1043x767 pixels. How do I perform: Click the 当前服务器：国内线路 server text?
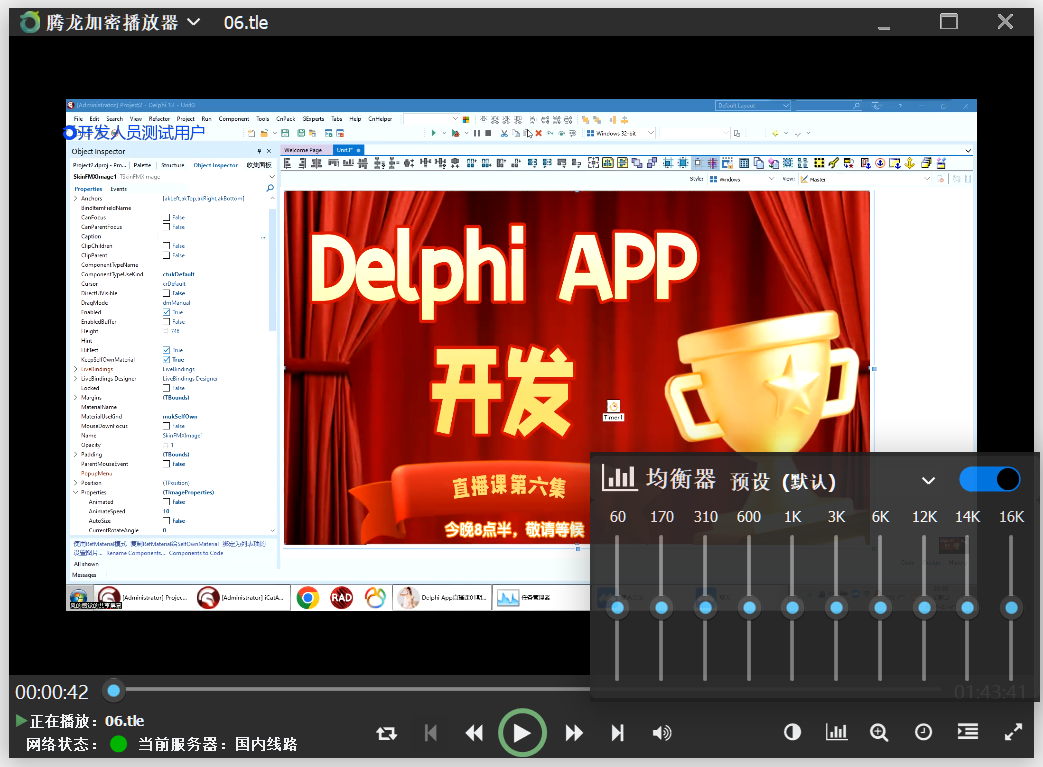[218, 744]
